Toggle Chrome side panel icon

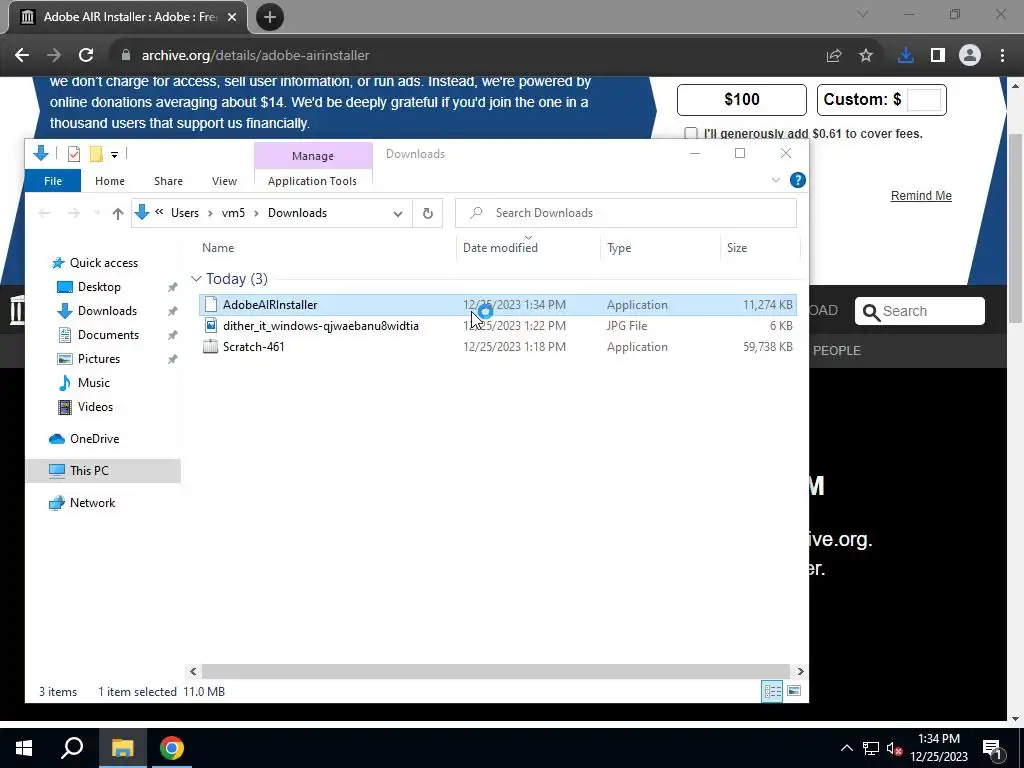[938, 56]
